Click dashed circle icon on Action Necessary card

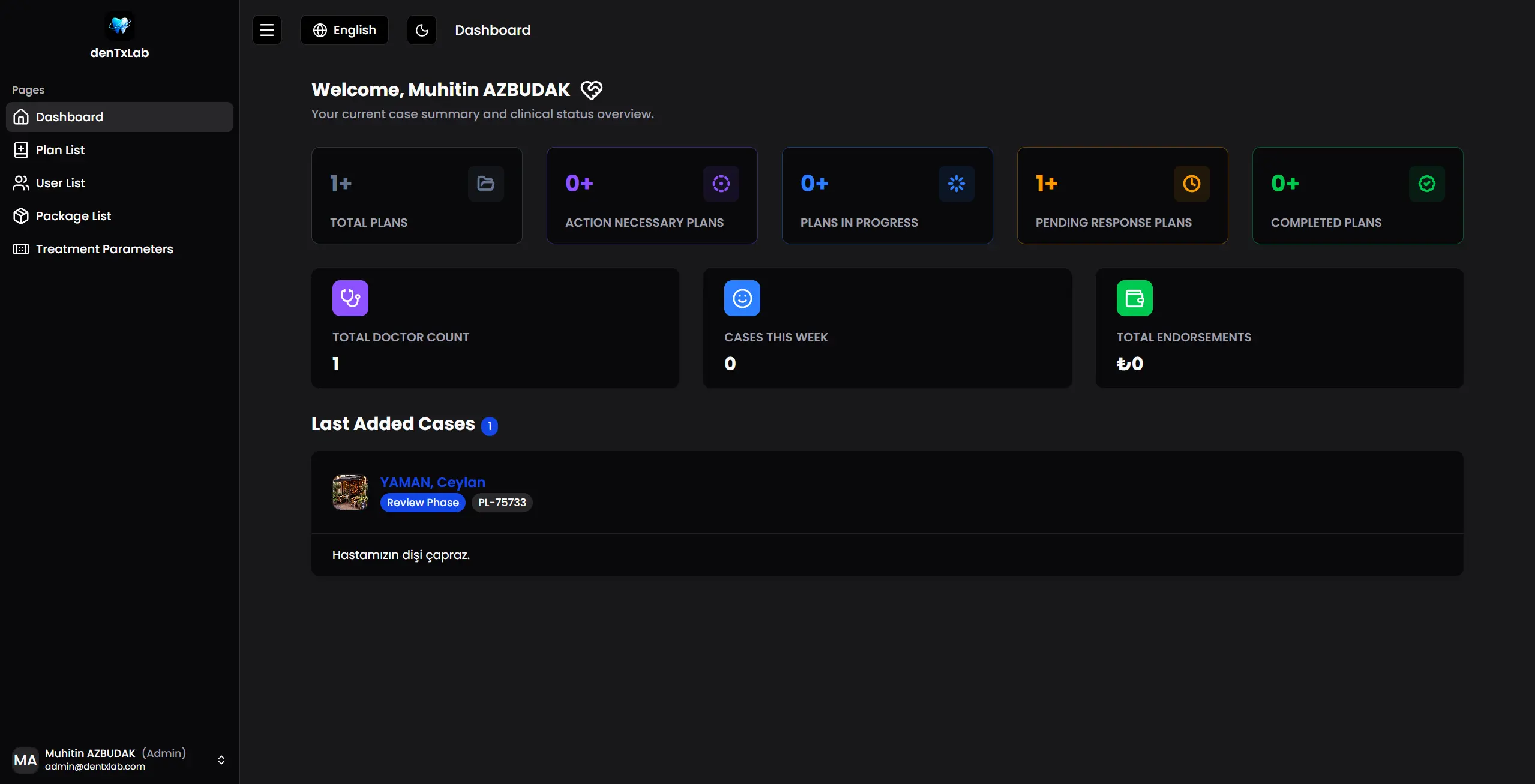tap(721, 184)
